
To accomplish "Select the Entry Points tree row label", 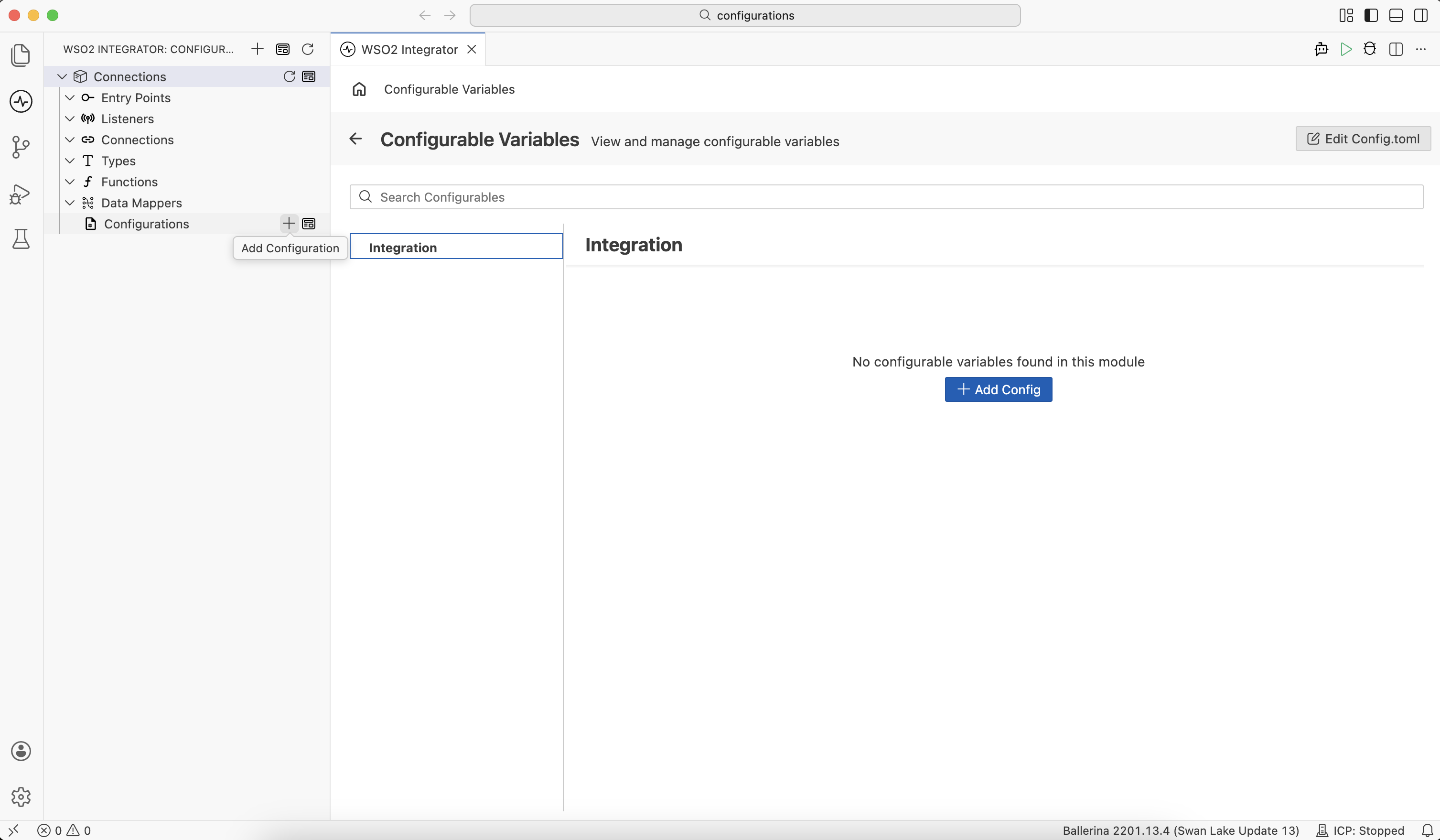I will [136, 98].
